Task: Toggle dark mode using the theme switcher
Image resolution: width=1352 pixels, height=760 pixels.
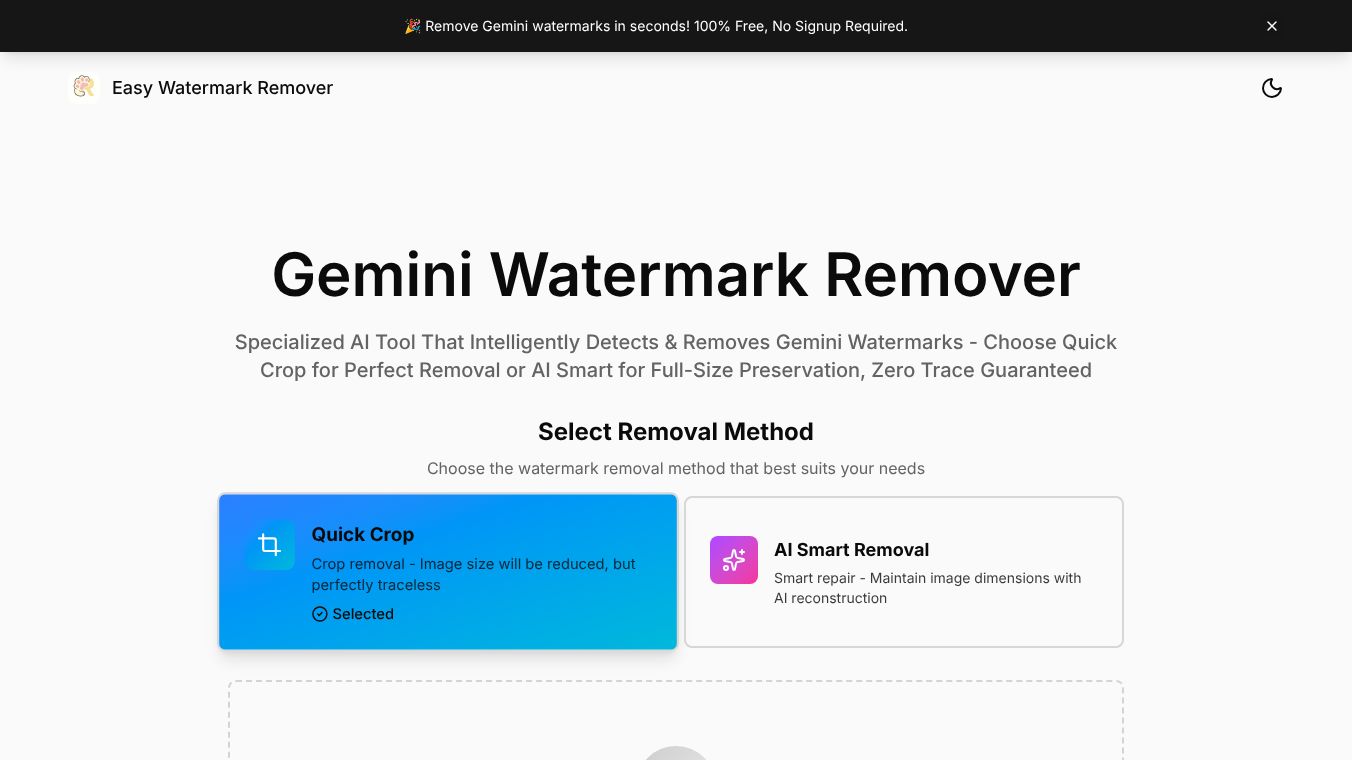Action: click(1272, 88)
